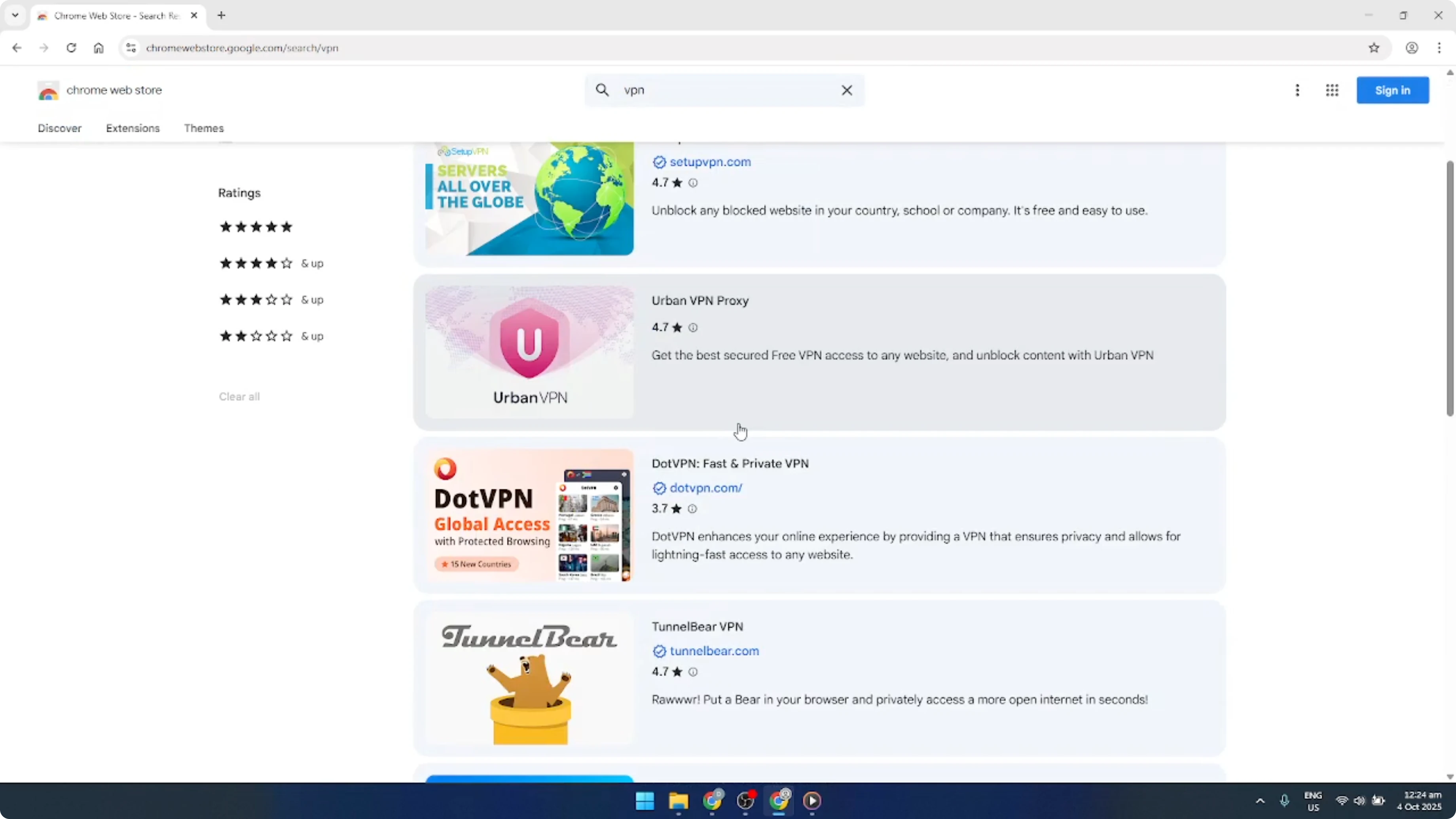Open the tab search dropdown
1456x819 pixels.
coord(15,15)
